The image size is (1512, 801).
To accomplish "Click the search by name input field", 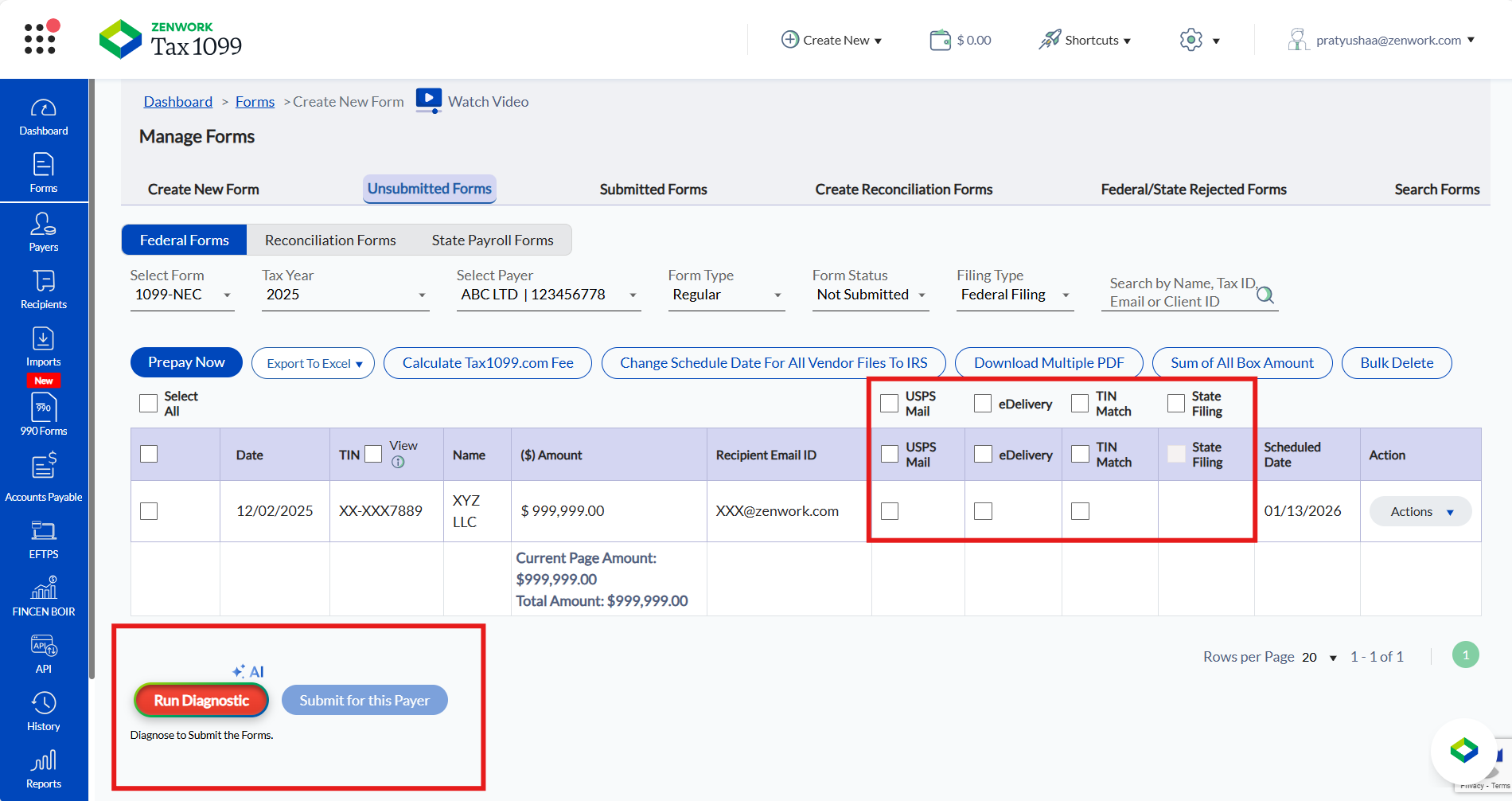I will pos(1178,293).
